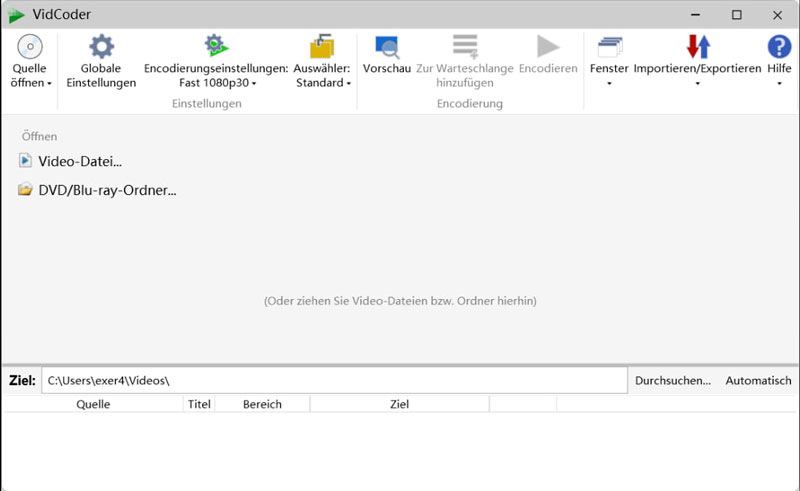
Task: Click the Ziel path input field
Action: pyautogui.click(x=334, y=380)
